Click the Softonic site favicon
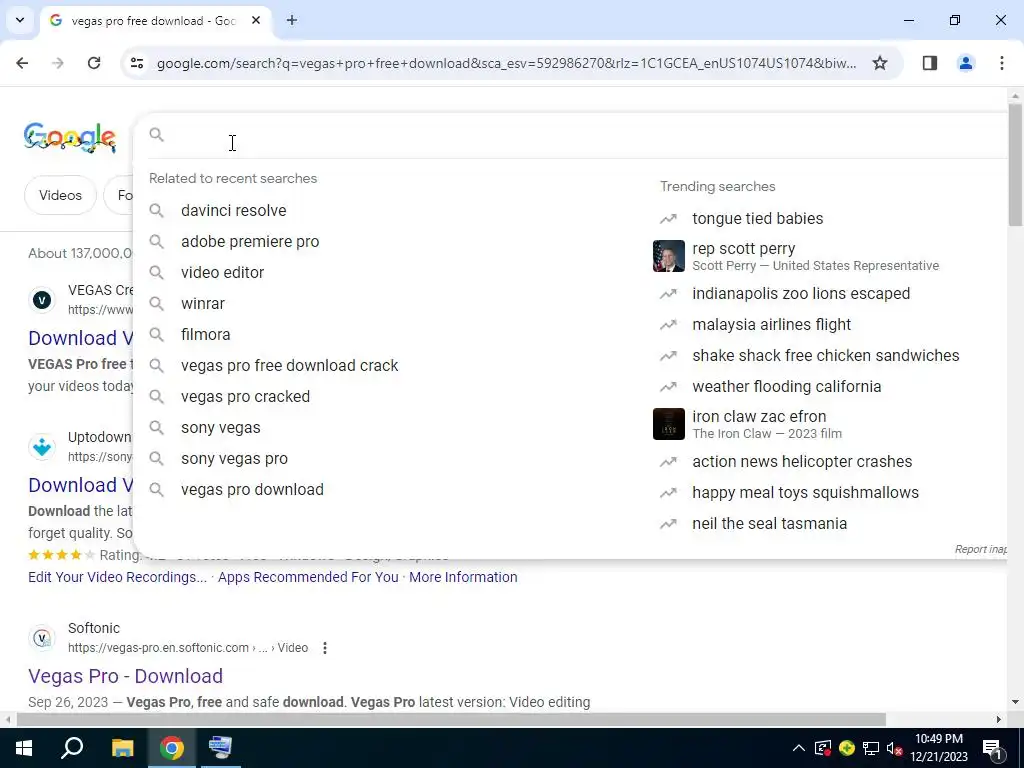The width and height of the screenshot is (1024, 768). click(x=42, y=638)
